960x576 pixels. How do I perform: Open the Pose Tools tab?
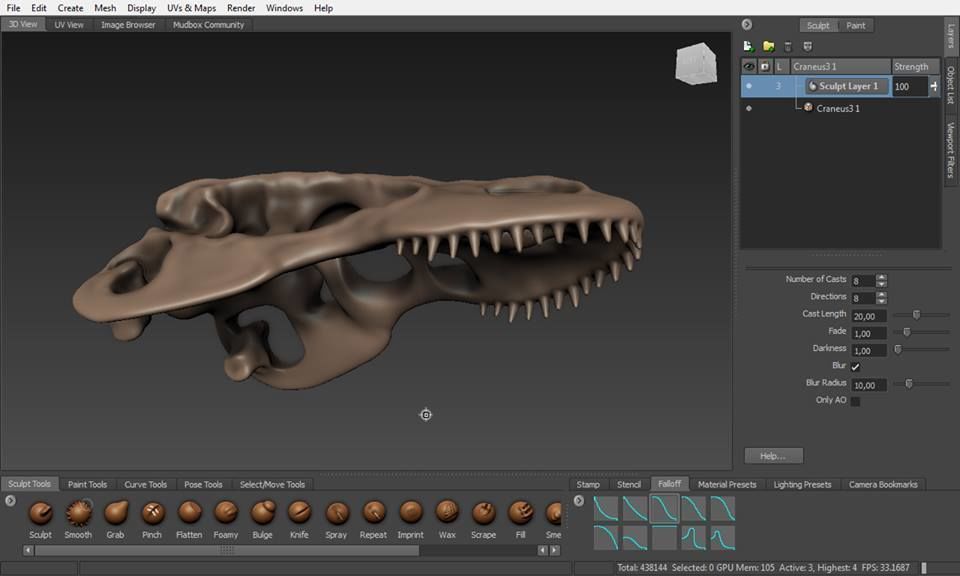pyautogui.click(x=203, y=484)
